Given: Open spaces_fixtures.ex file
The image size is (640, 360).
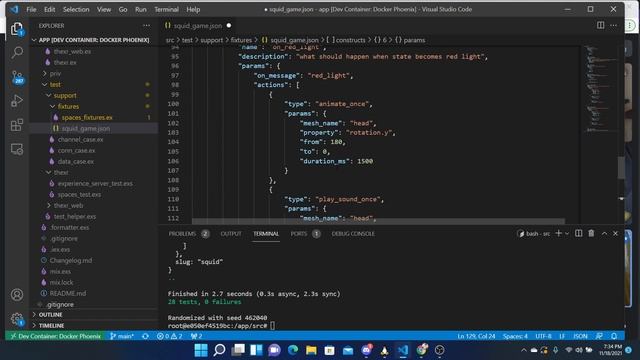Looking at the screenshot, I should pyautogui.click(x=87, y=118).
